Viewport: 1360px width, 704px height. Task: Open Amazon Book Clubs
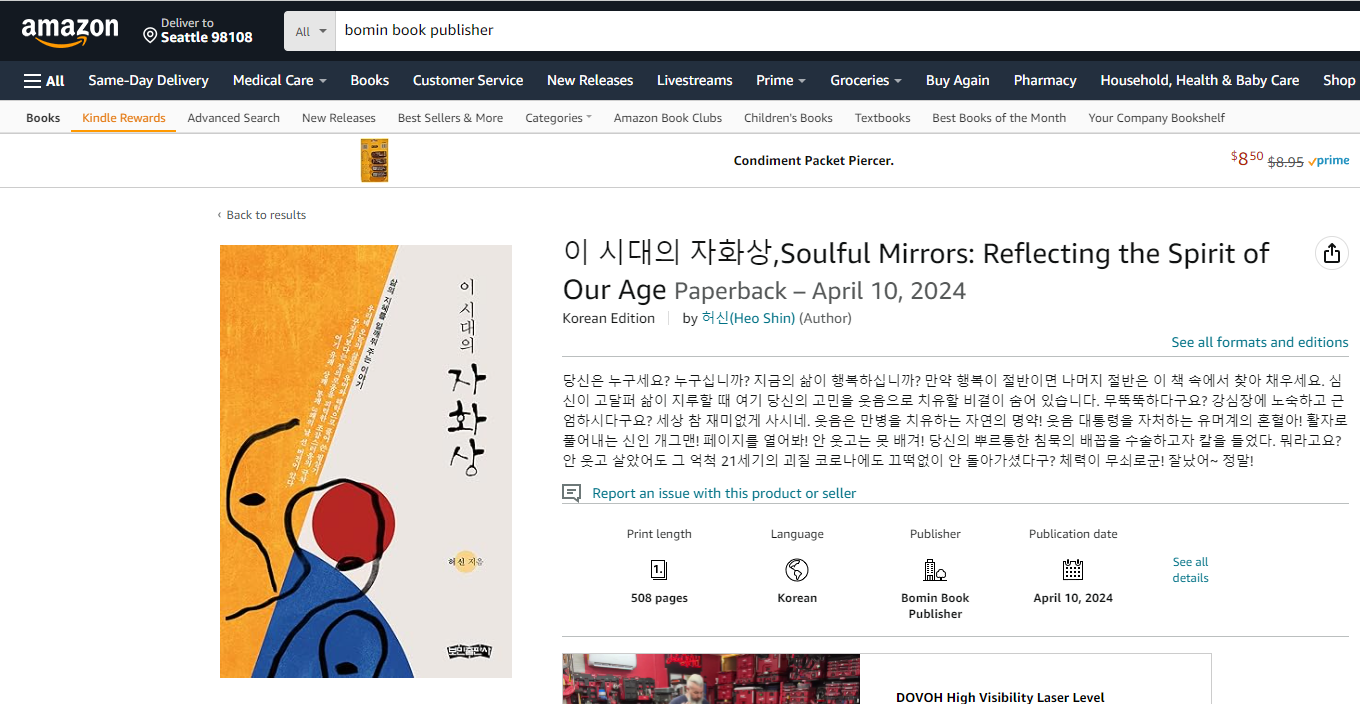coord(668,118)
